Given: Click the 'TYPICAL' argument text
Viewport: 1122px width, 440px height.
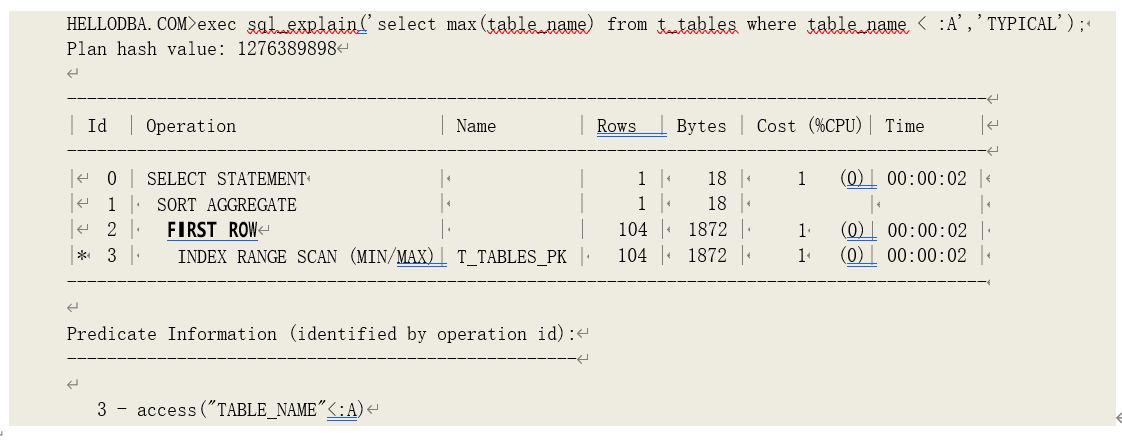Looking at the screenshot, I should (x=1021, y=24).
